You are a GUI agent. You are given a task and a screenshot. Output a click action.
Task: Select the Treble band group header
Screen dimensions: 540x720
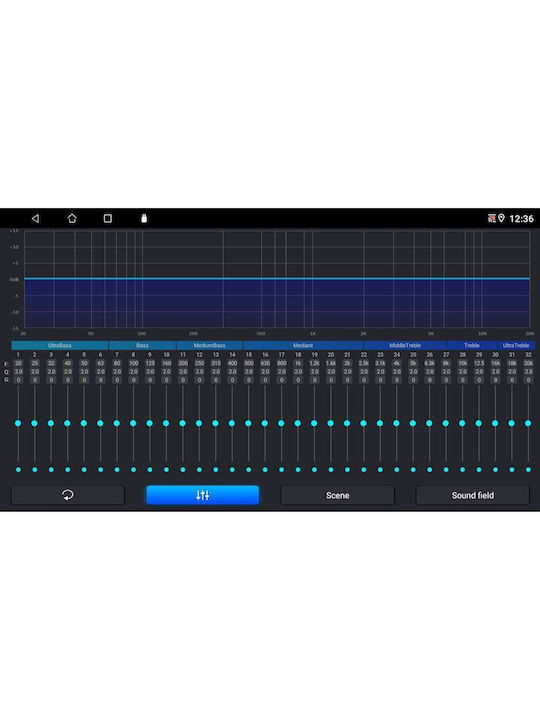pos(472,345)
